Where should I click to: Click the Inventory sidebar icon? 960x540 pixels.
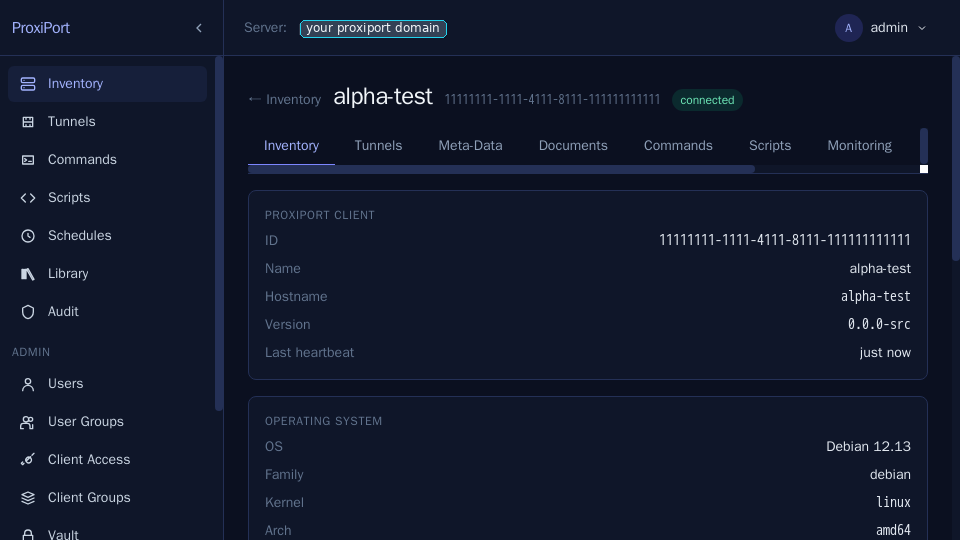point(28,84)
